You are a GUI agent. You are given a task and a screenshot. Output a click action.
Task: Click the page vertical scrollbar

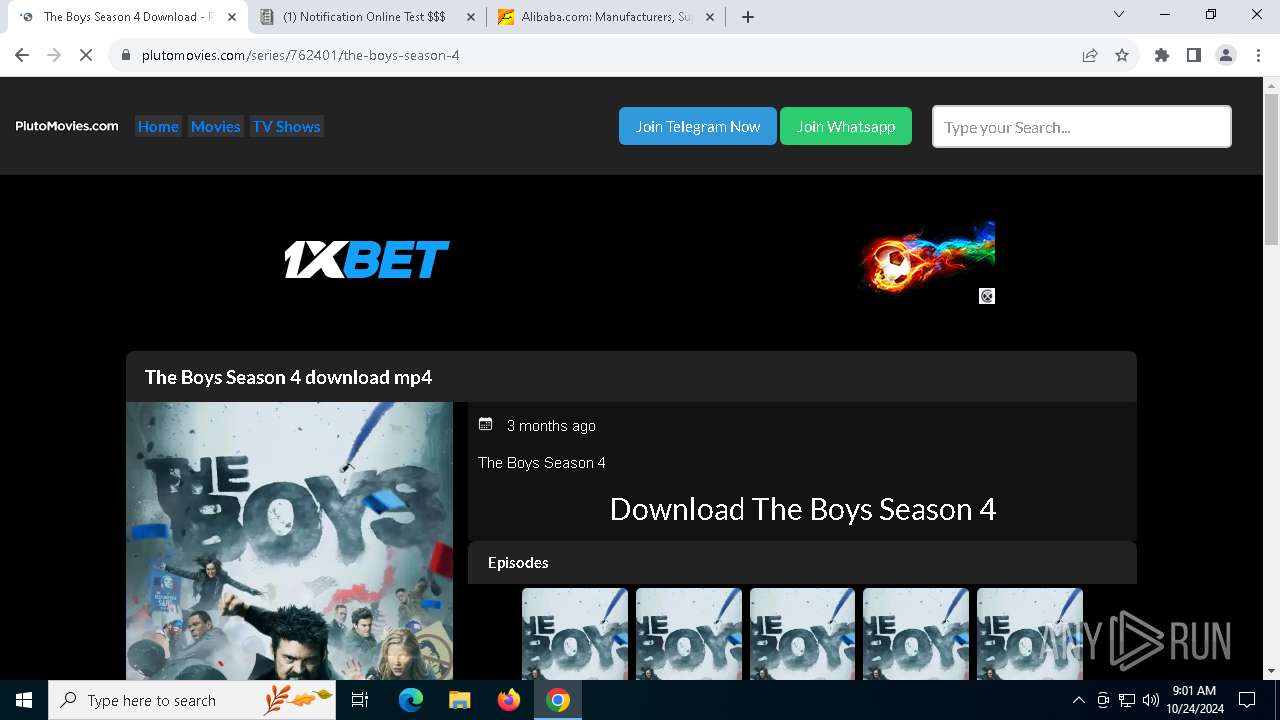coord(1272,170)
